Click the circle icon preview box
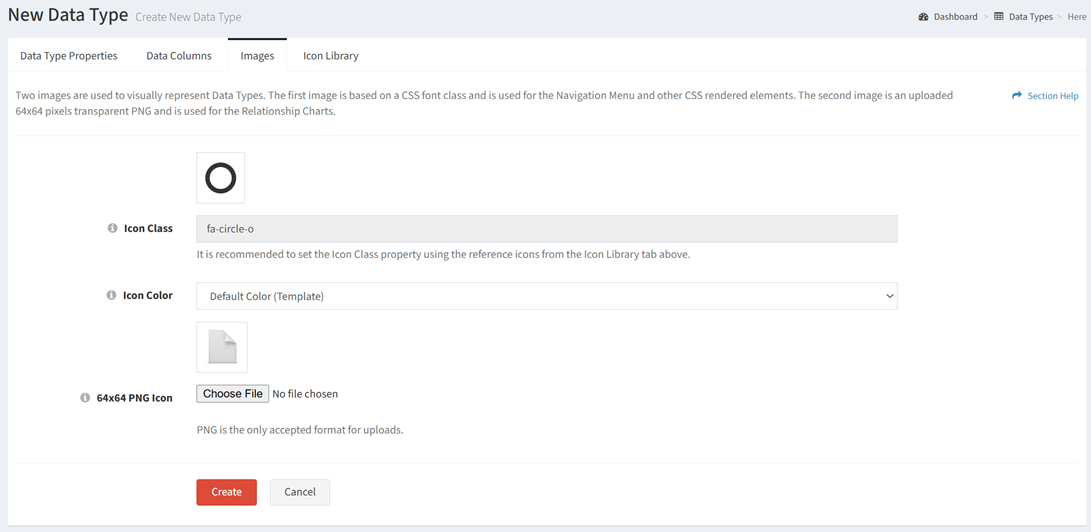This screenshot has height=532, width=1091. pos(221,178)
